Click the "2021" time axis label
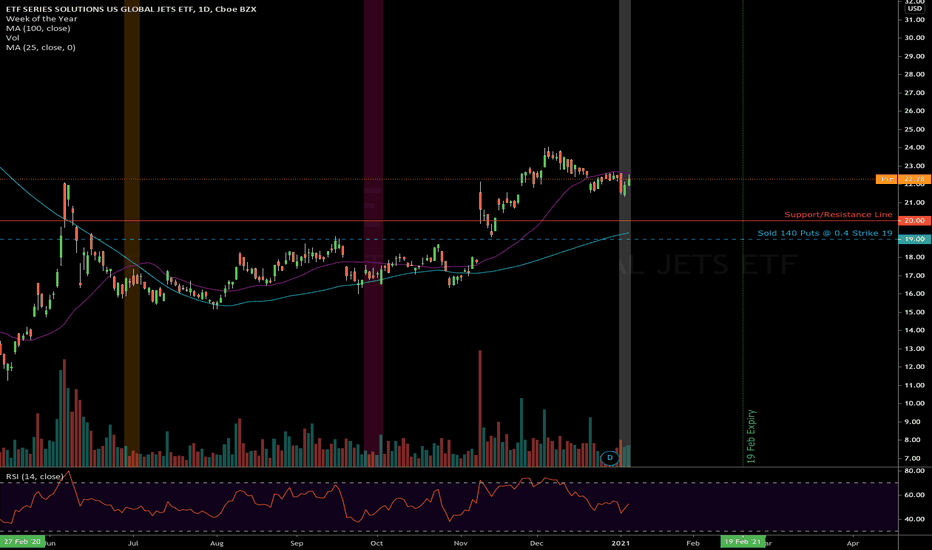Viewport: 932px width, 550px height. pos(620,543)
